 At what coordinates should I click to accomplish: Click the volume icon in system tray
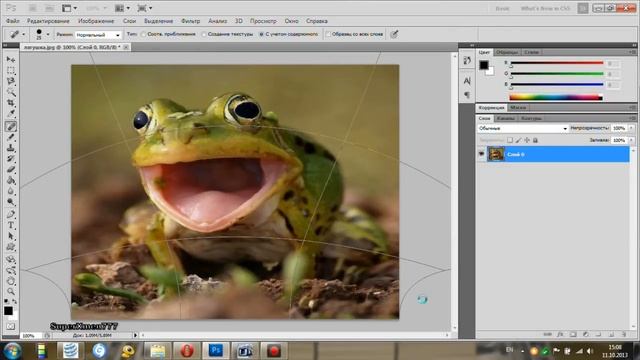pos(590,351)
